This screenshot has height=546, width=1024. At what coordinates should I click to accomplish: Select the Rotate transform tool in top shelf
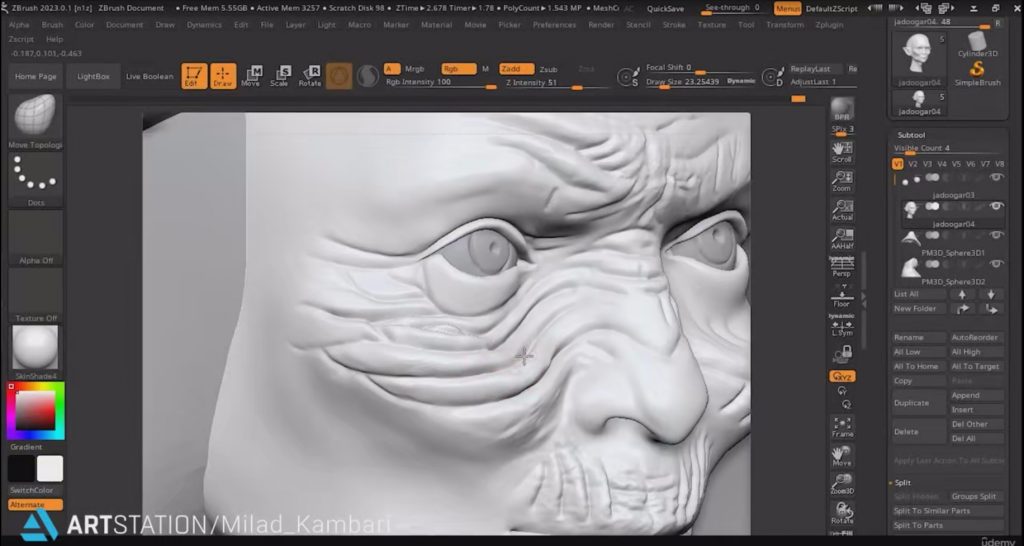[310, 76]
